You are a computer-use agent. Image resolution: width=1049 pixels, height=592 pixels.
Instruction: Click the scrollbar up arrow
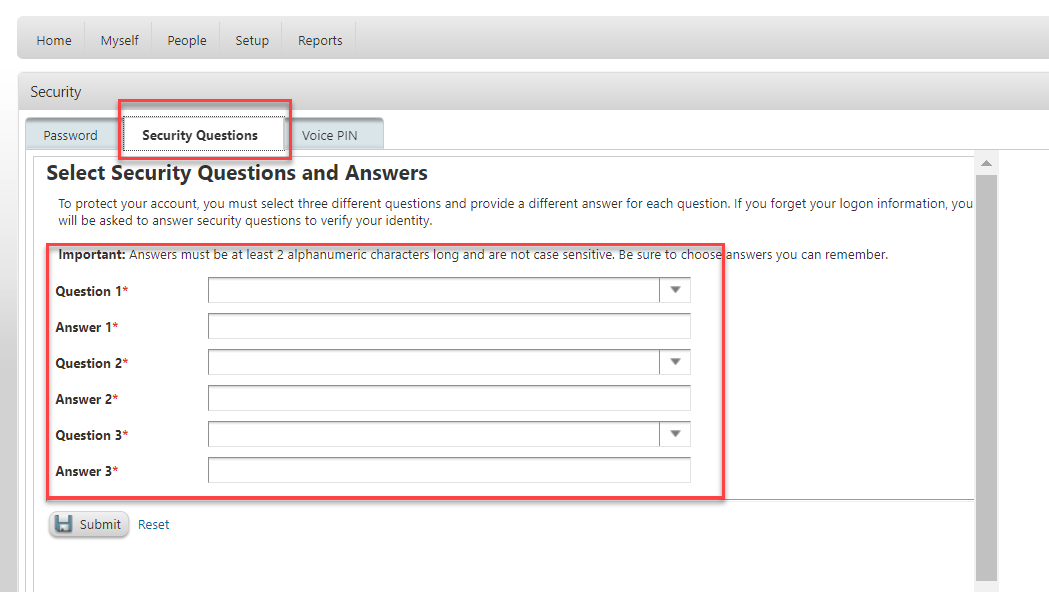[986, 163]
